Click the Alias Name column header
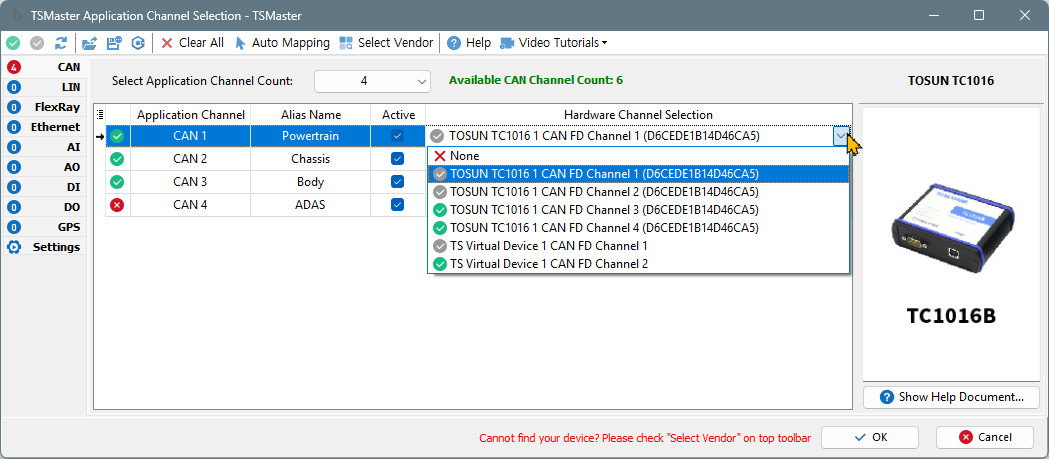The height and width of the screenshot is (459, 1049). coord(310,115)
